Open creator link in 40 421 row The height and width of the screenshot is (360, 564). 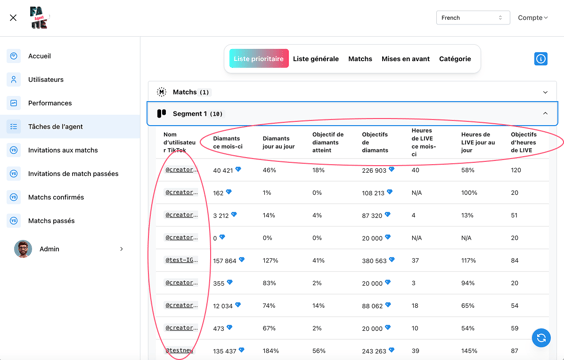pyautogui.click(x=181, y=170)
